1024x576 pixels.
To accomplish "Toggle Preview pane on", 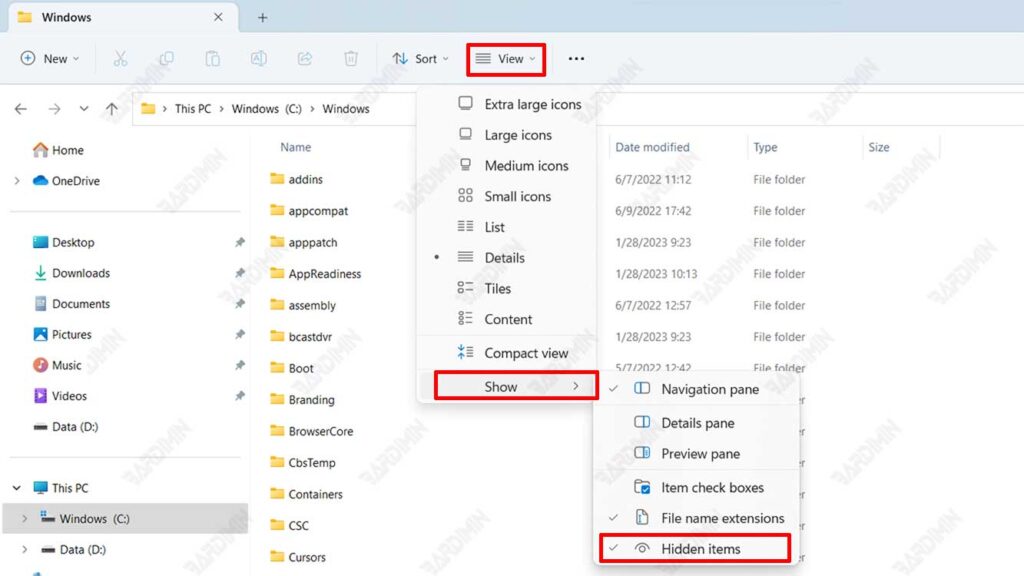I will point(696,454).
